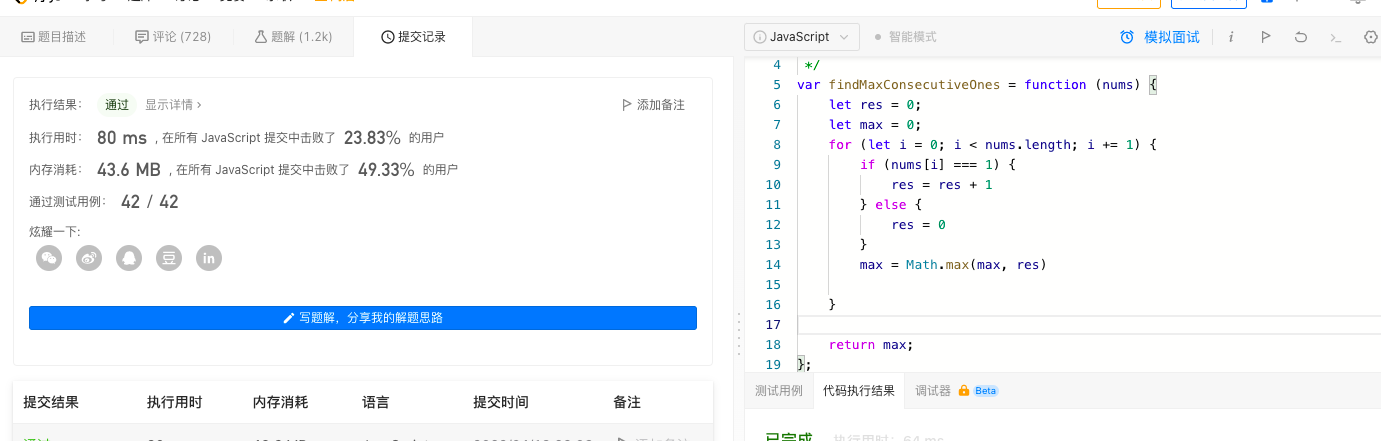Click the alarm clock icon beside 模拟面试
This screenshot has height=441, width=1381.
tap(1127, 37)
